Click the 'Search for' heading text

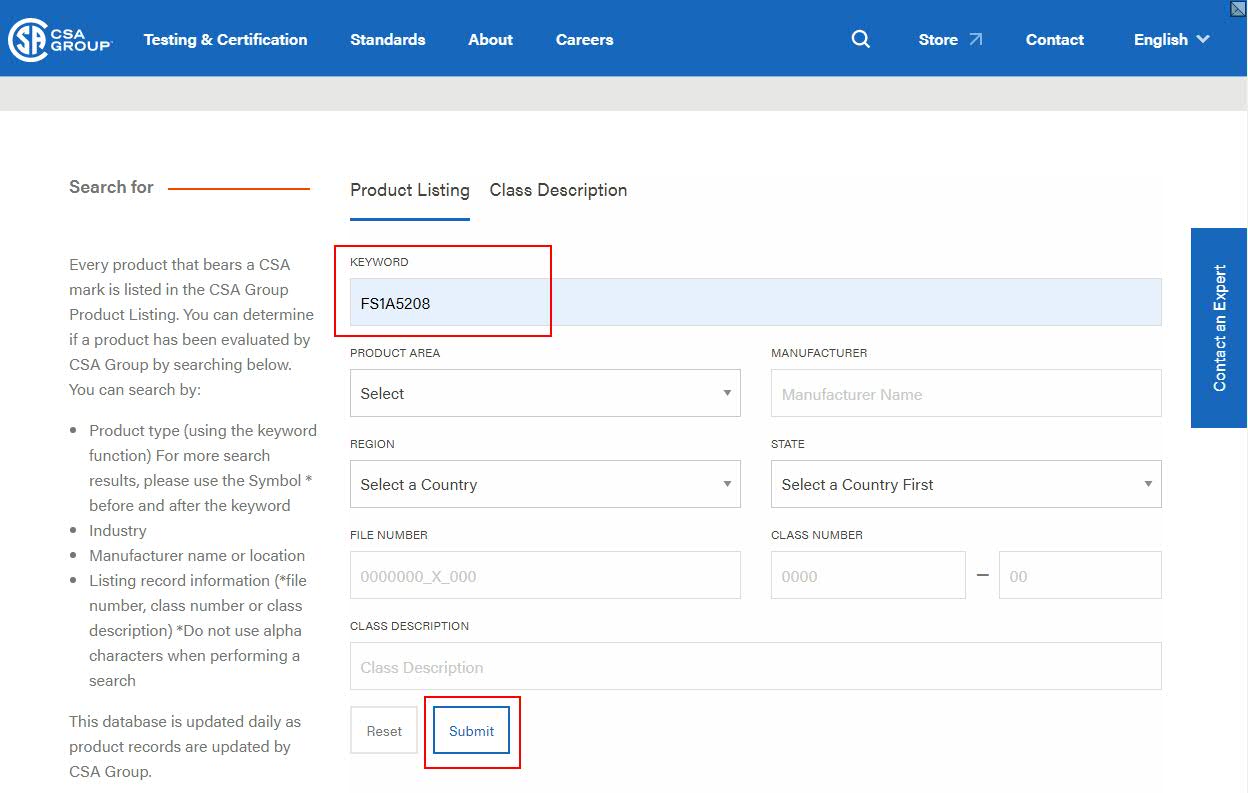pyautogui.click(x=111, y=187)
